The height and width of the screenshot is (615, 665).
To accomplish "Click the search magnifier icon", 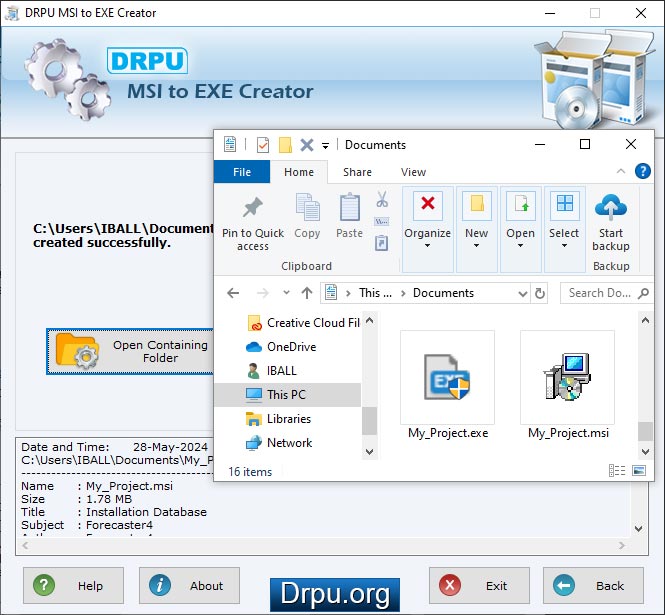I will click(x=643, y=293).
